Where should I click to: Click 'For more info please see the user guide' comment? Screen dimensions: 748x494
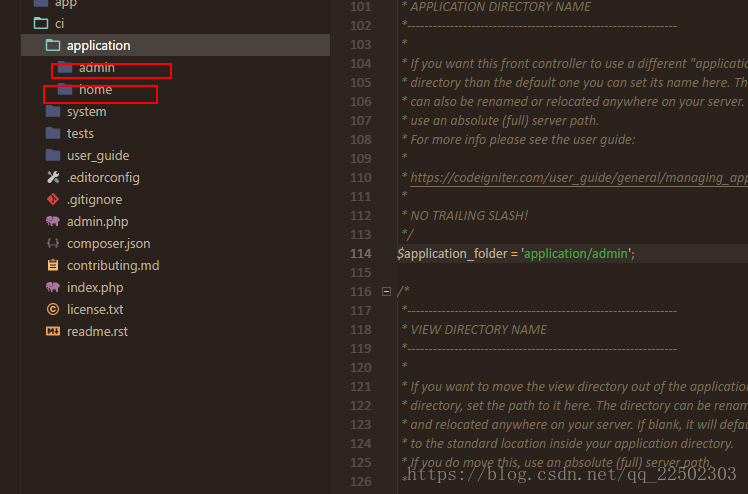[x=523, y=140]
